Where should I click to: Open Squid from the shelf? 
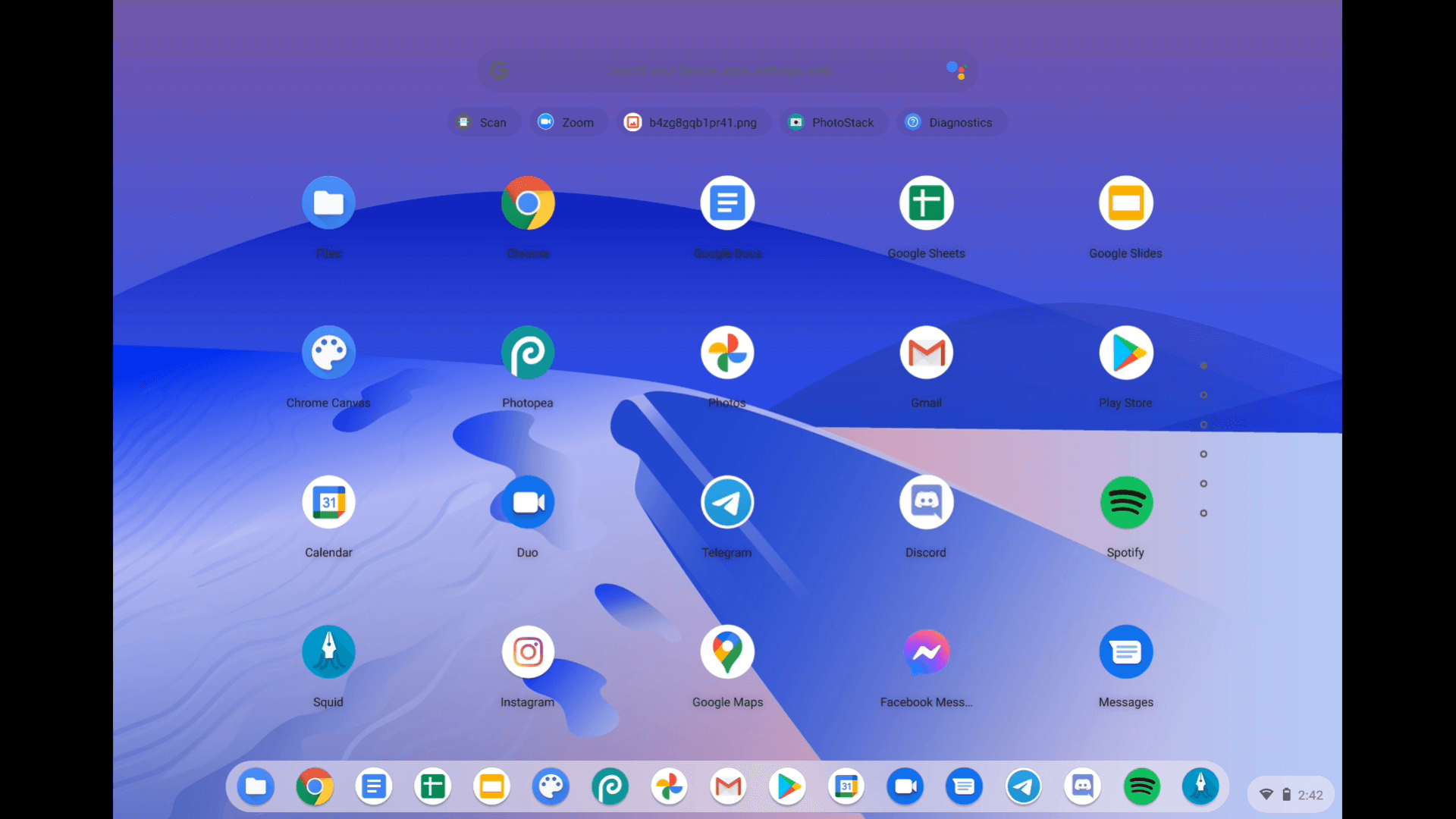1200,786
